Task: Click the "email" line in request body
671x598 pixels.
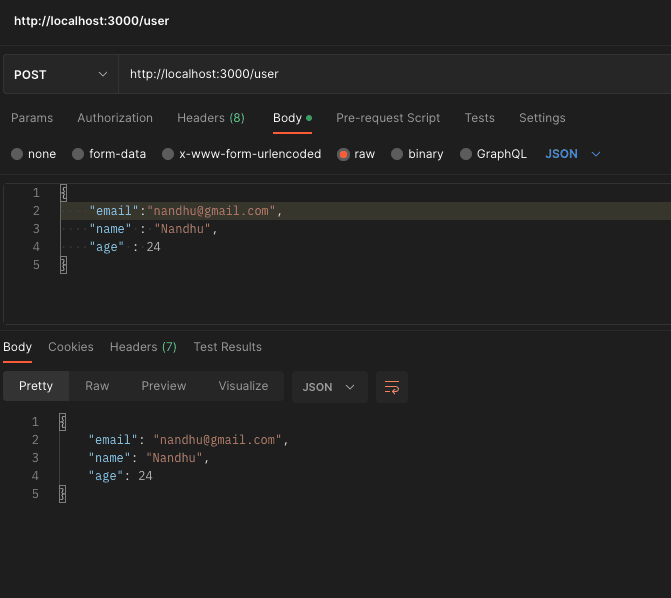Action: tap(366, 211)
